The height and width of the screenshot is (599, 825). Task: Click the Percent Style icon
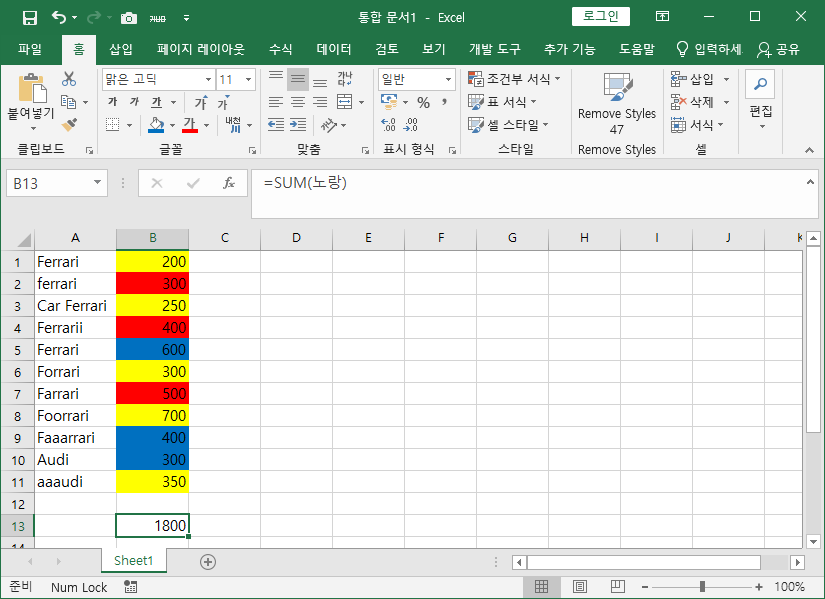click(423, 102)
